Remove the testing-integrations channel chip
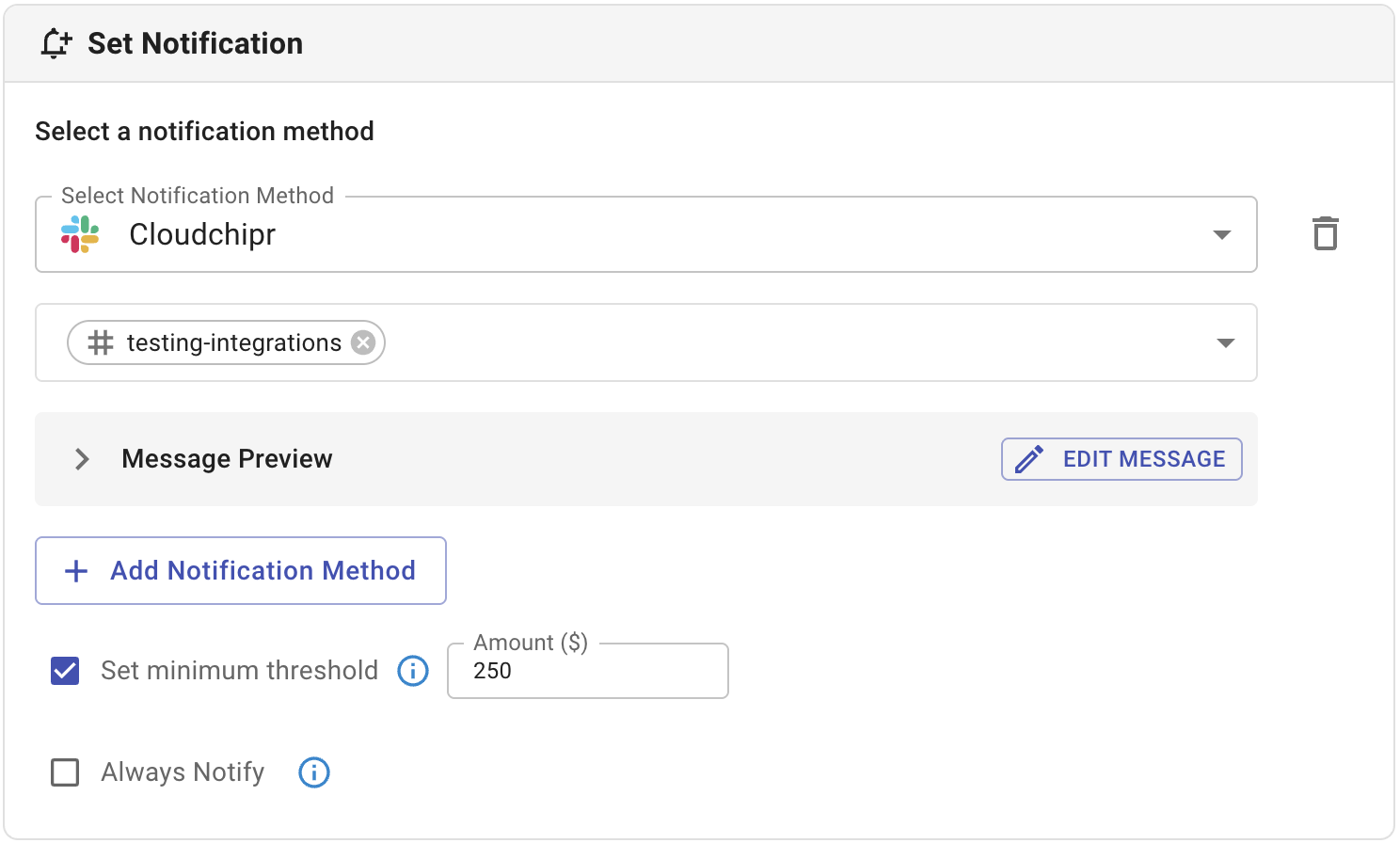 coord(363,342)
